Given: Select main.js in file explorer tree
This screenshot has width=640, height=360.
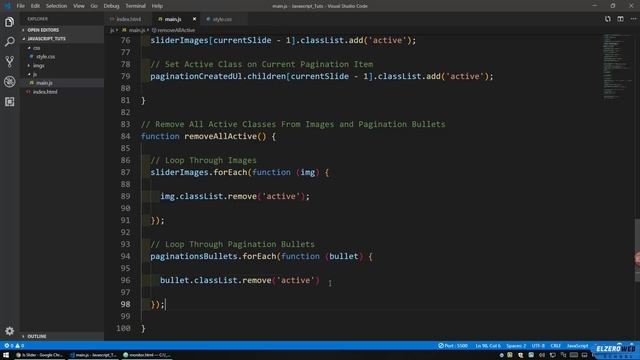Looking at the screenshot, I should click(62, 82).
